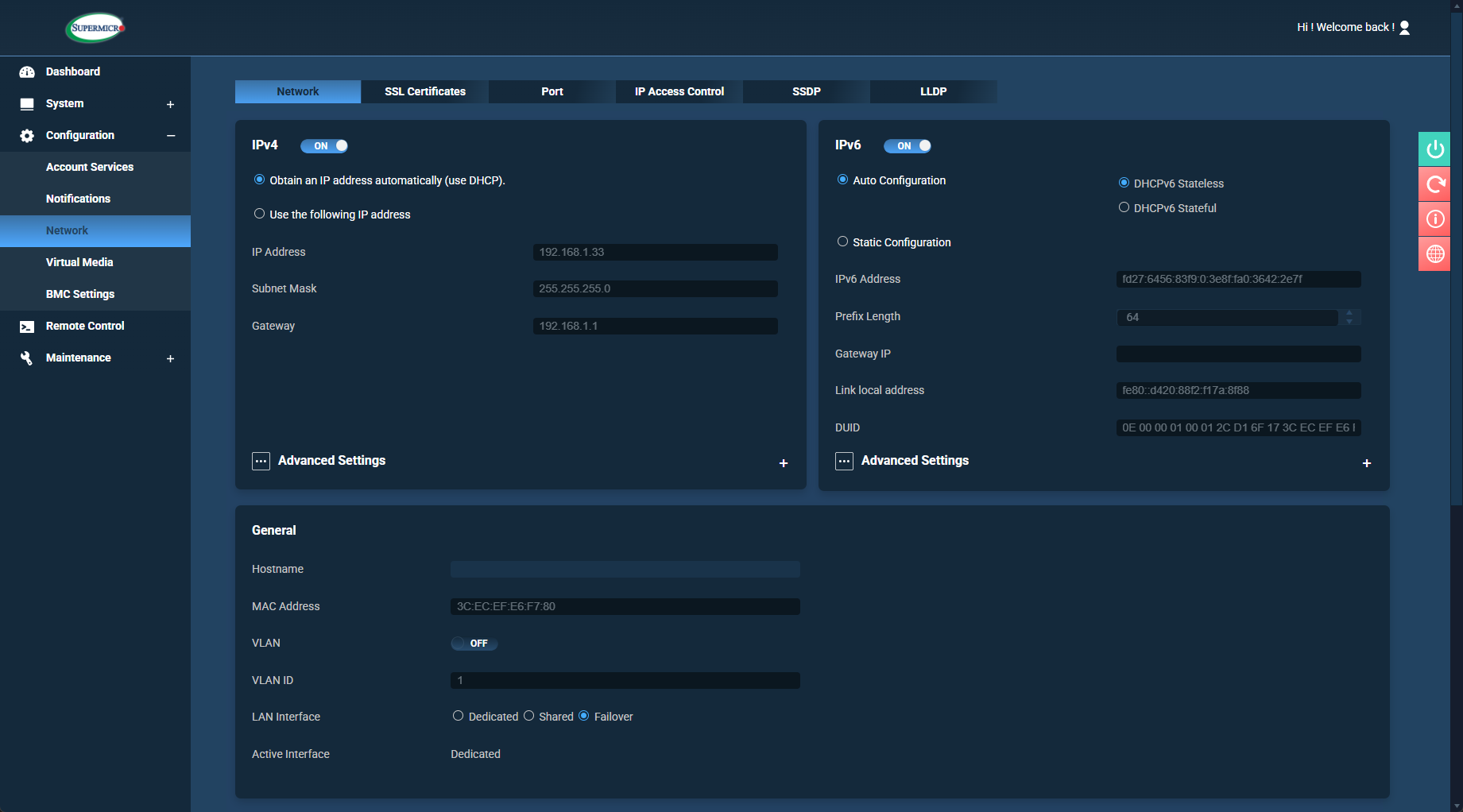Select the DHCPv6 Stateful radio option
The image size is (1463, 812).
point(1124,207)
